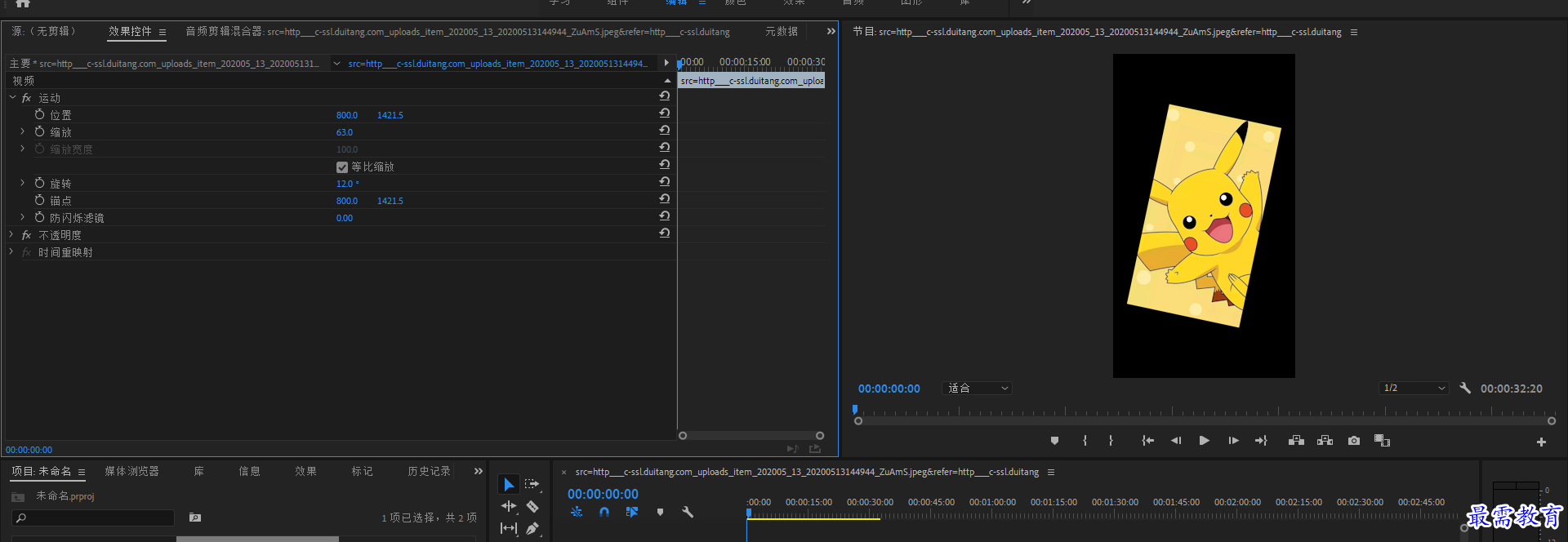Reset the 锚点 anchor point parameter
1568x542 pixels.
[665, 199]
